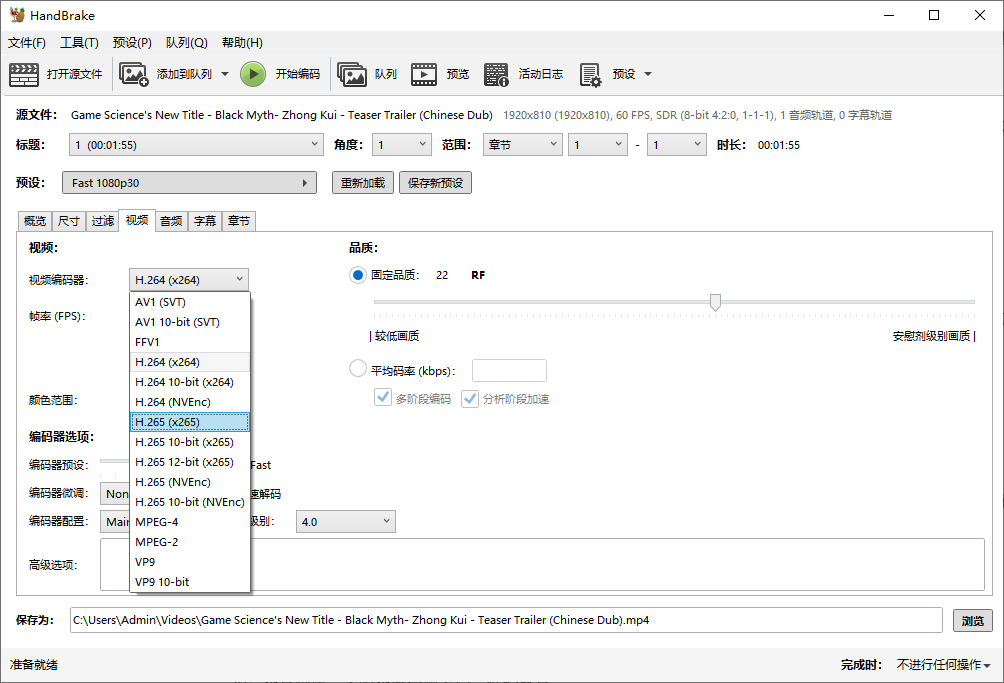Click the 添加到队列 image icon
The image size is (1004, 683).
[133, 74]
